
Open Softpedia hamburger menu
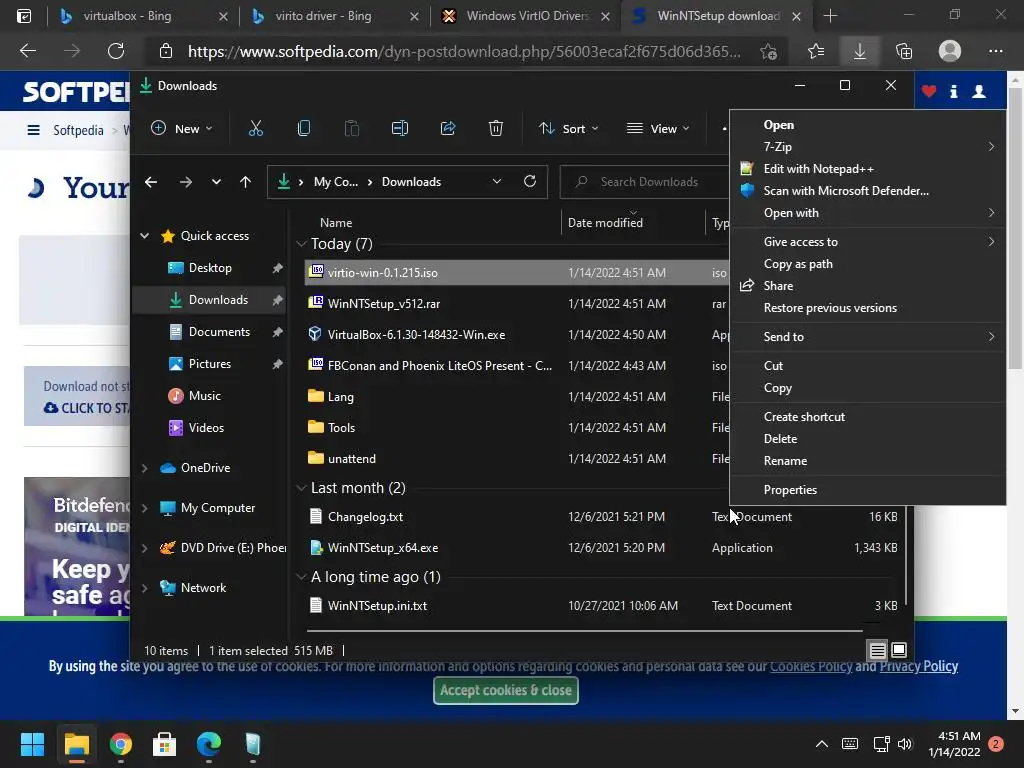[33, 130]
